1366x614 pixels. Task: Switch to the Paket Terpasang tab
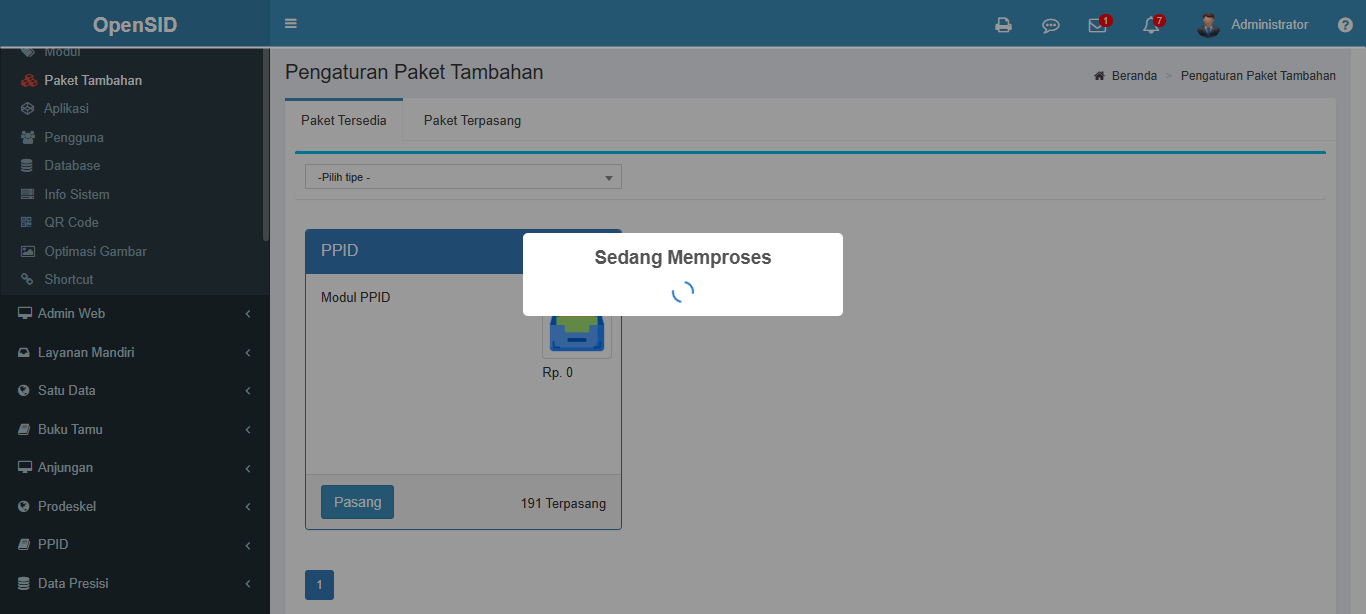click(472, 120)
